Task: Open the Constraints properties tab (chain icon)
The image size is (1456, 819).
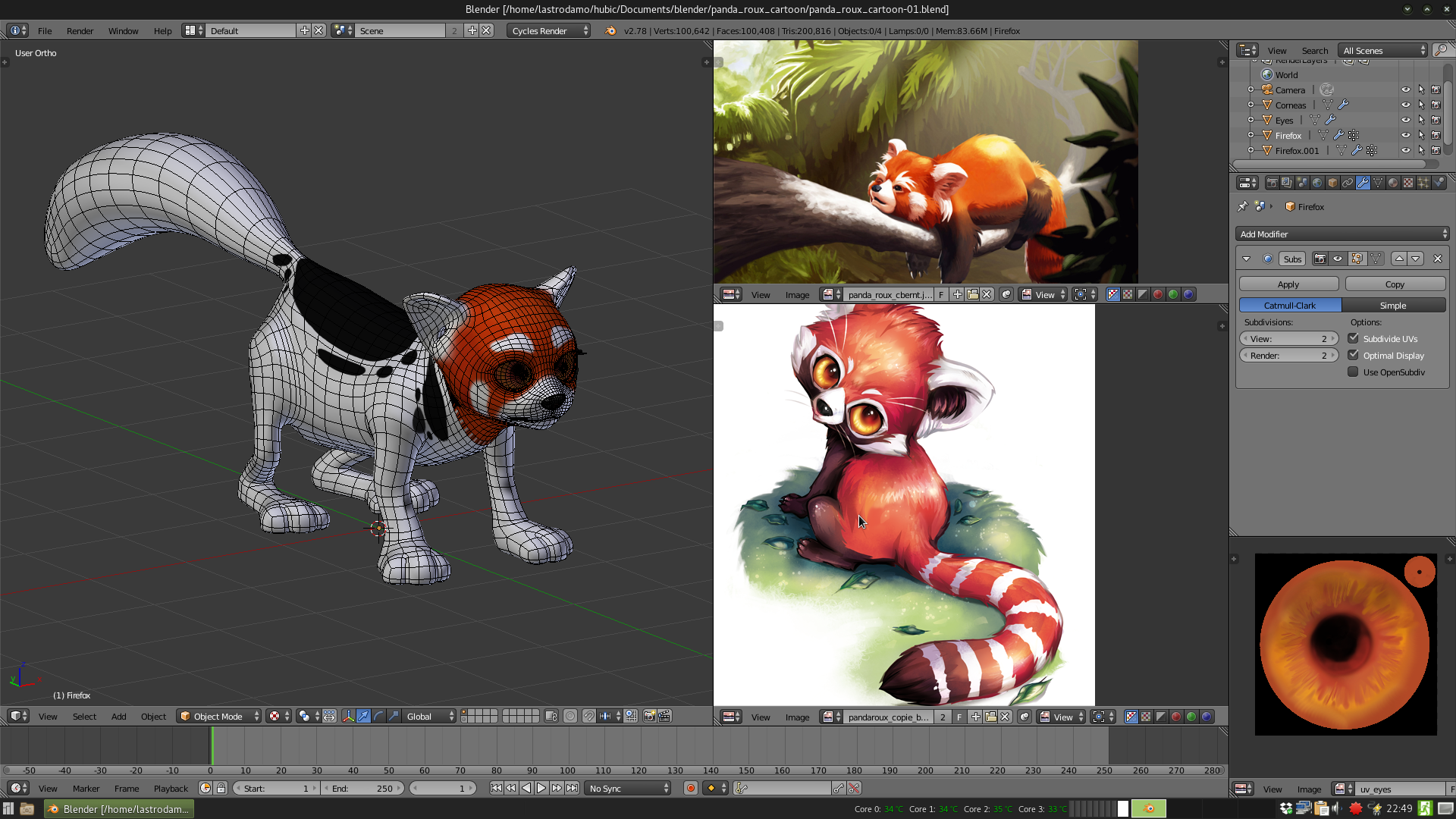Action: (1348, 183)
